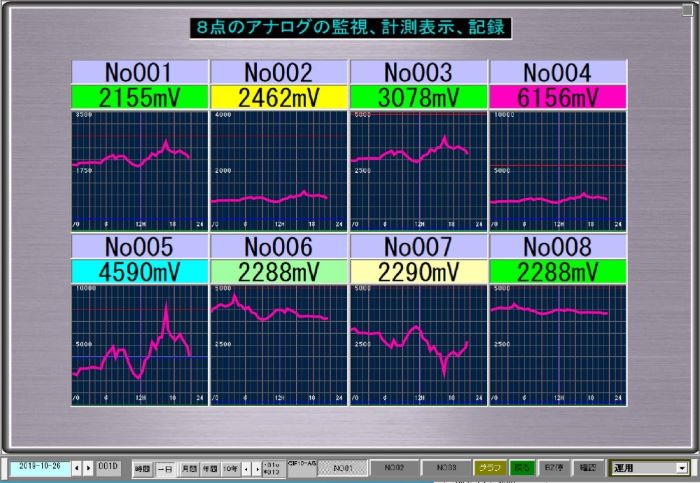
Task: Click the green 戻る (back) button
Action: 521,467
